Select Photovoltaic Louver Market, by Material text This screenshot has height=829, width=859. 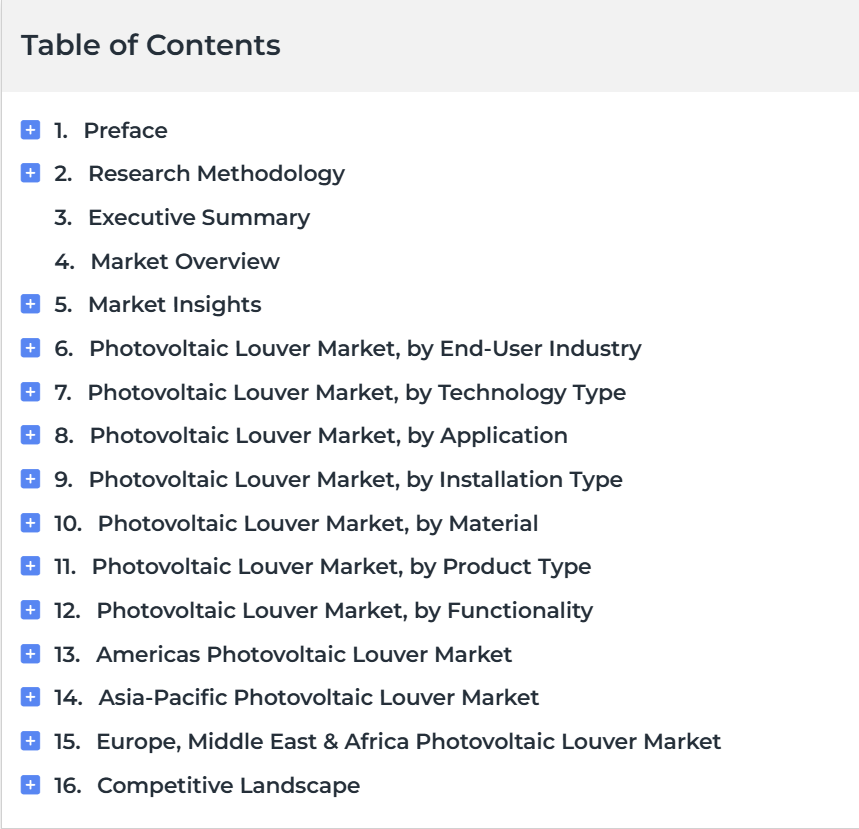(318, 523)
